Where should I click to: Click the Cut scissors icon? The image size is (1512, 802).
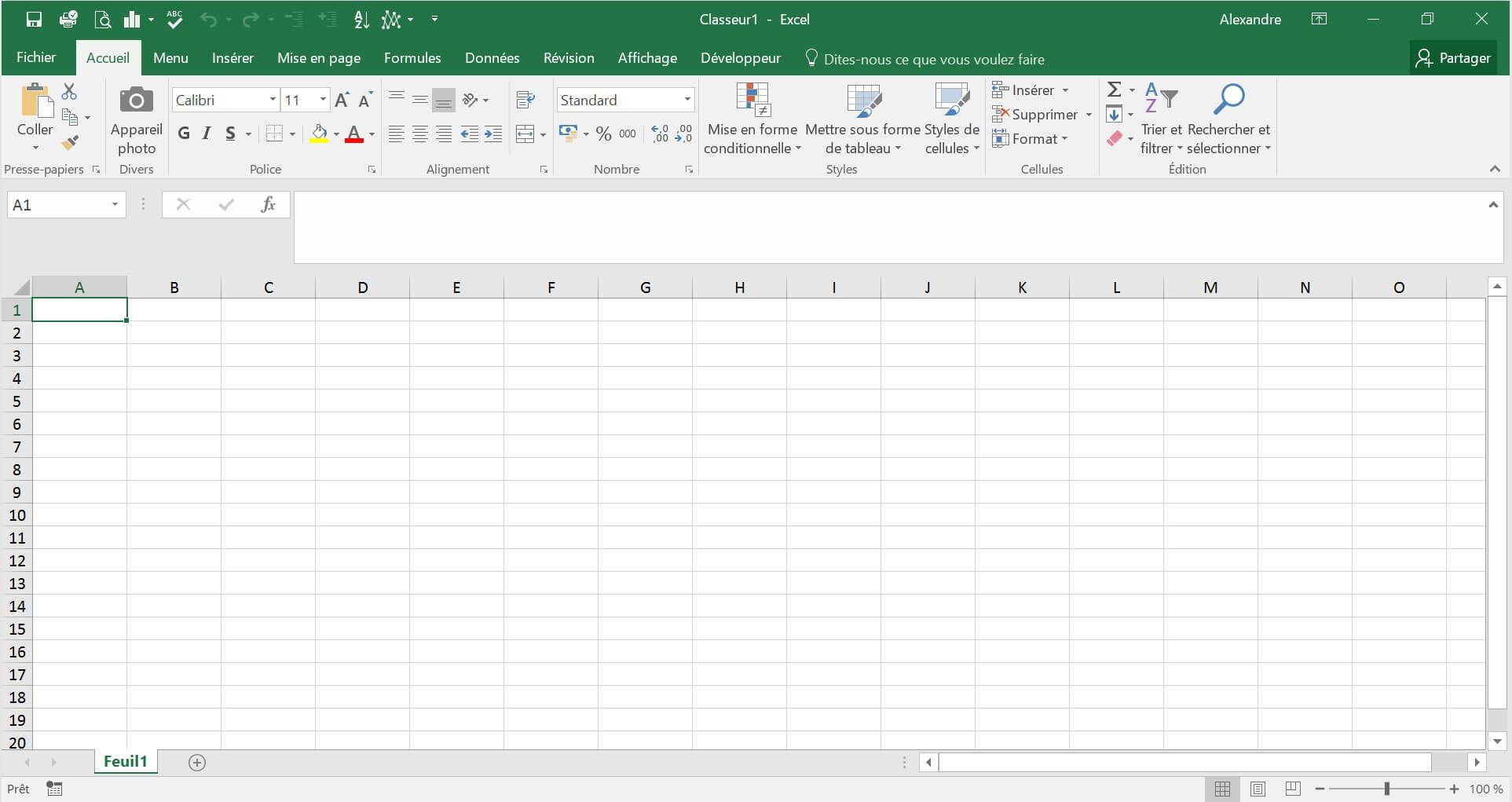click(69, 92)
